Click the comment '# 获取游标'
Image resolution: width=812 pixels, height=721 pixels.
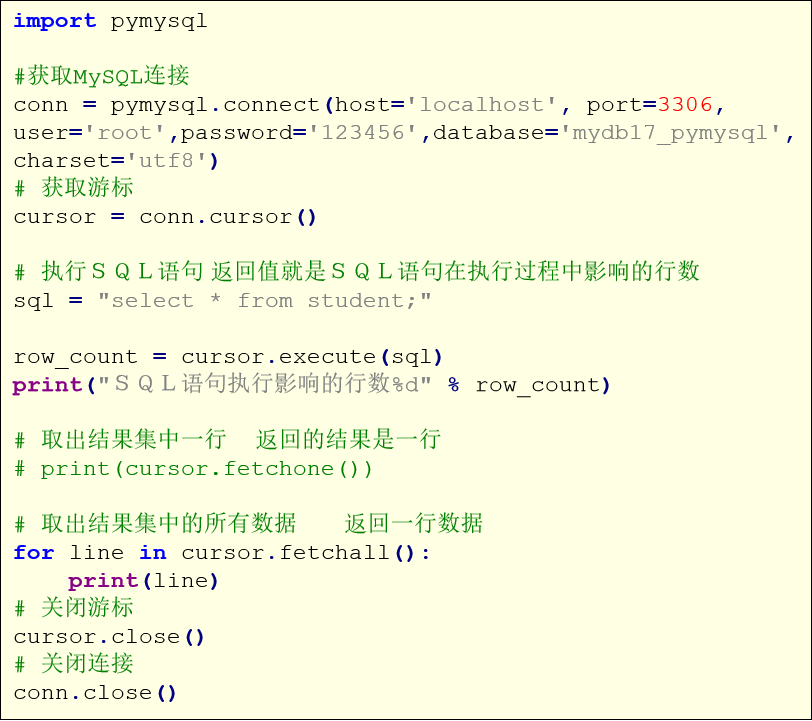[x=73, y=188]
